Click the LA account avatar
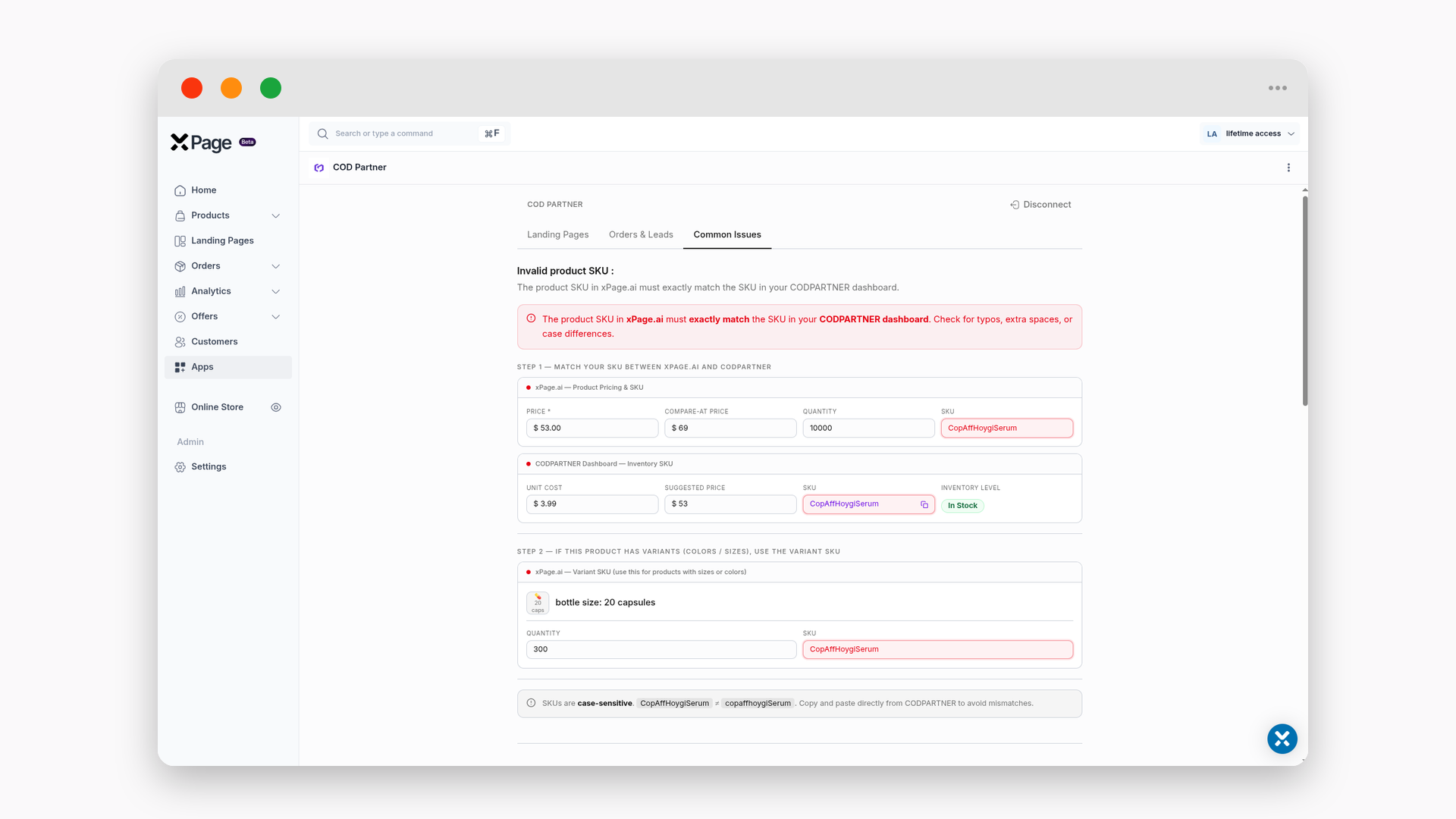 pyautogui.click(x=1212, y=134)
